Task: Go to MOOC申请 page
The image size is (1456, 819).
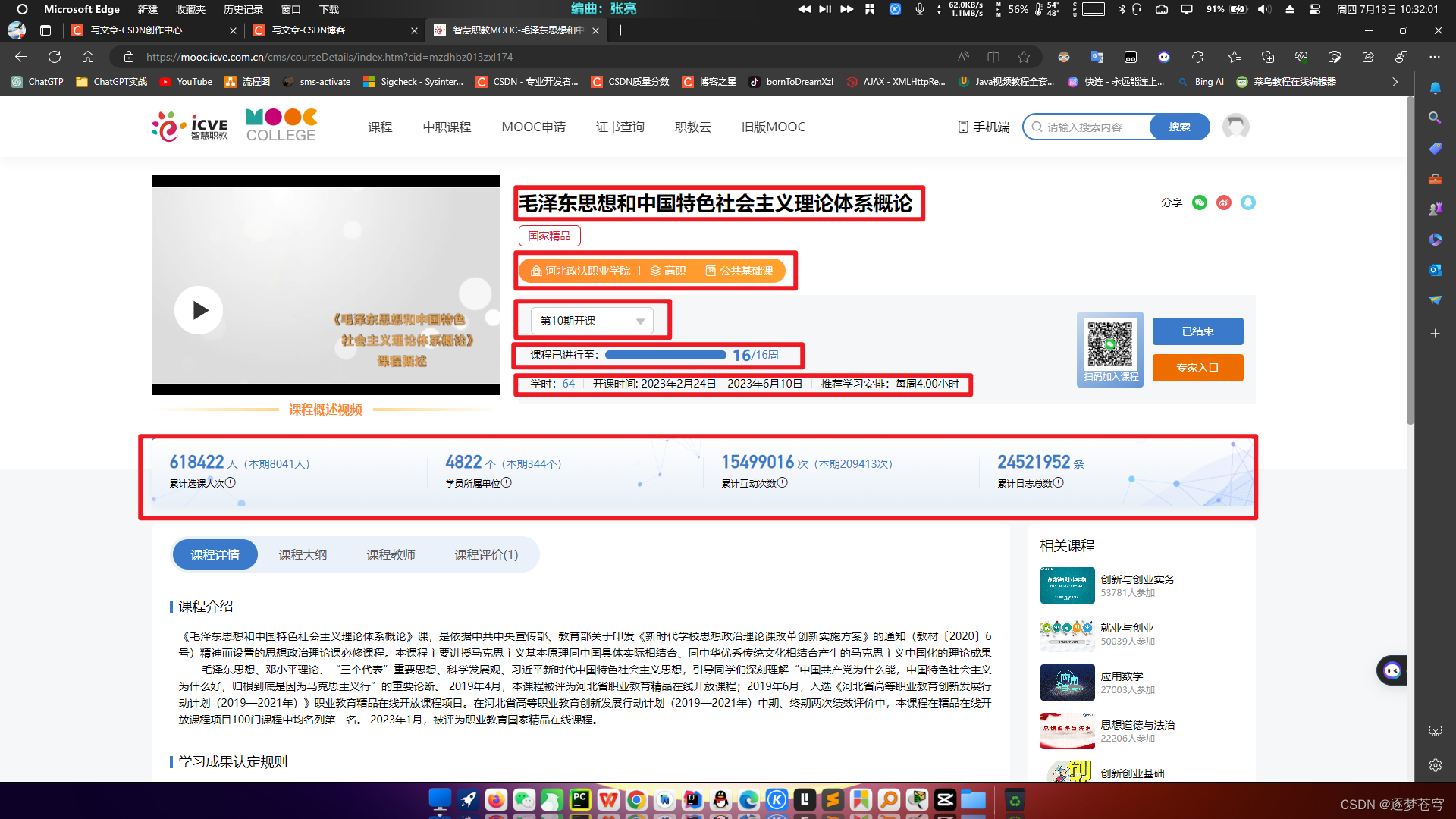Action: coord(533,127)
